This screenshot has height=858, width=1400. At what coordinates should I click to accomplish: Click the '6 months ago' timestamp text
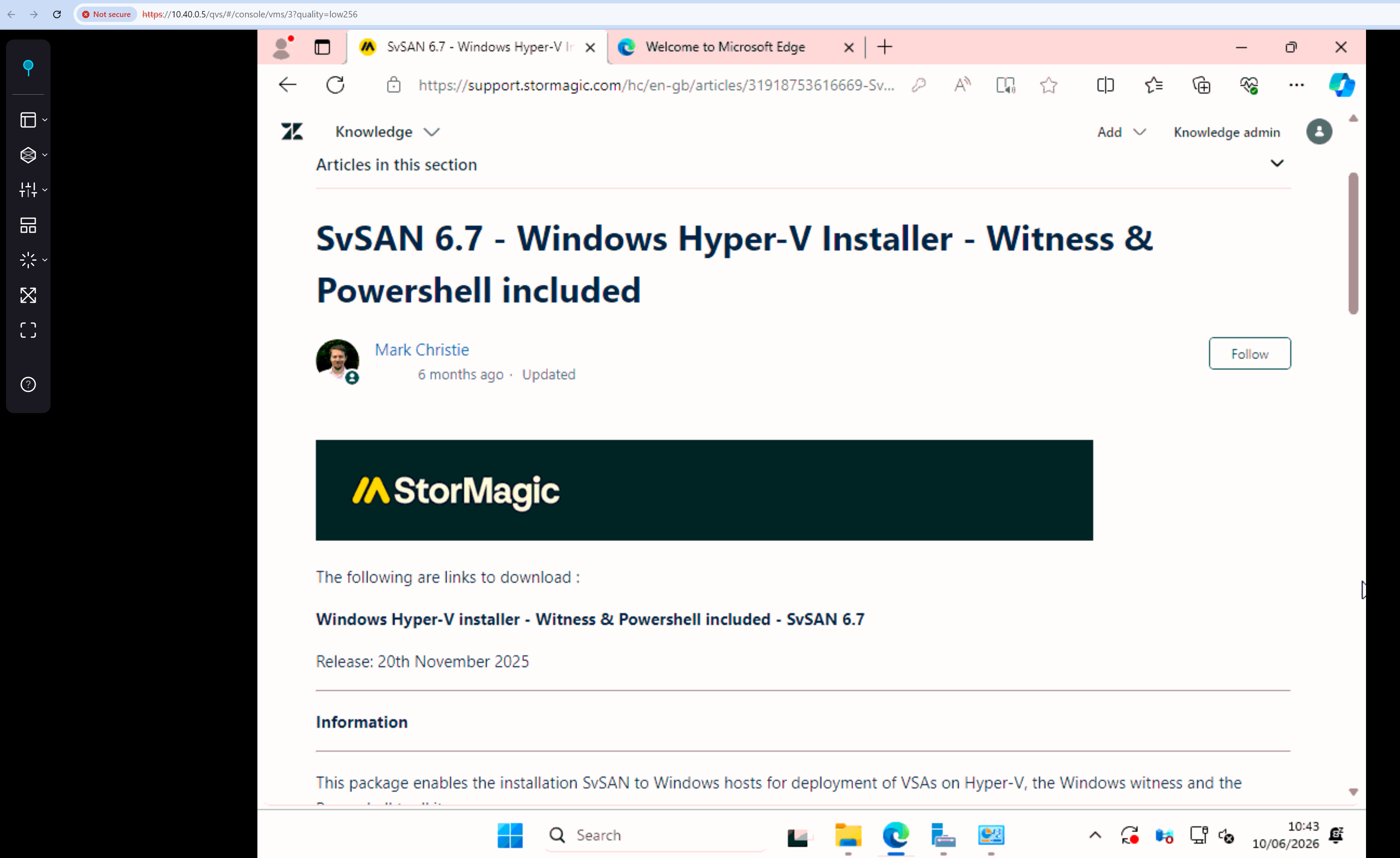point(460,374)
